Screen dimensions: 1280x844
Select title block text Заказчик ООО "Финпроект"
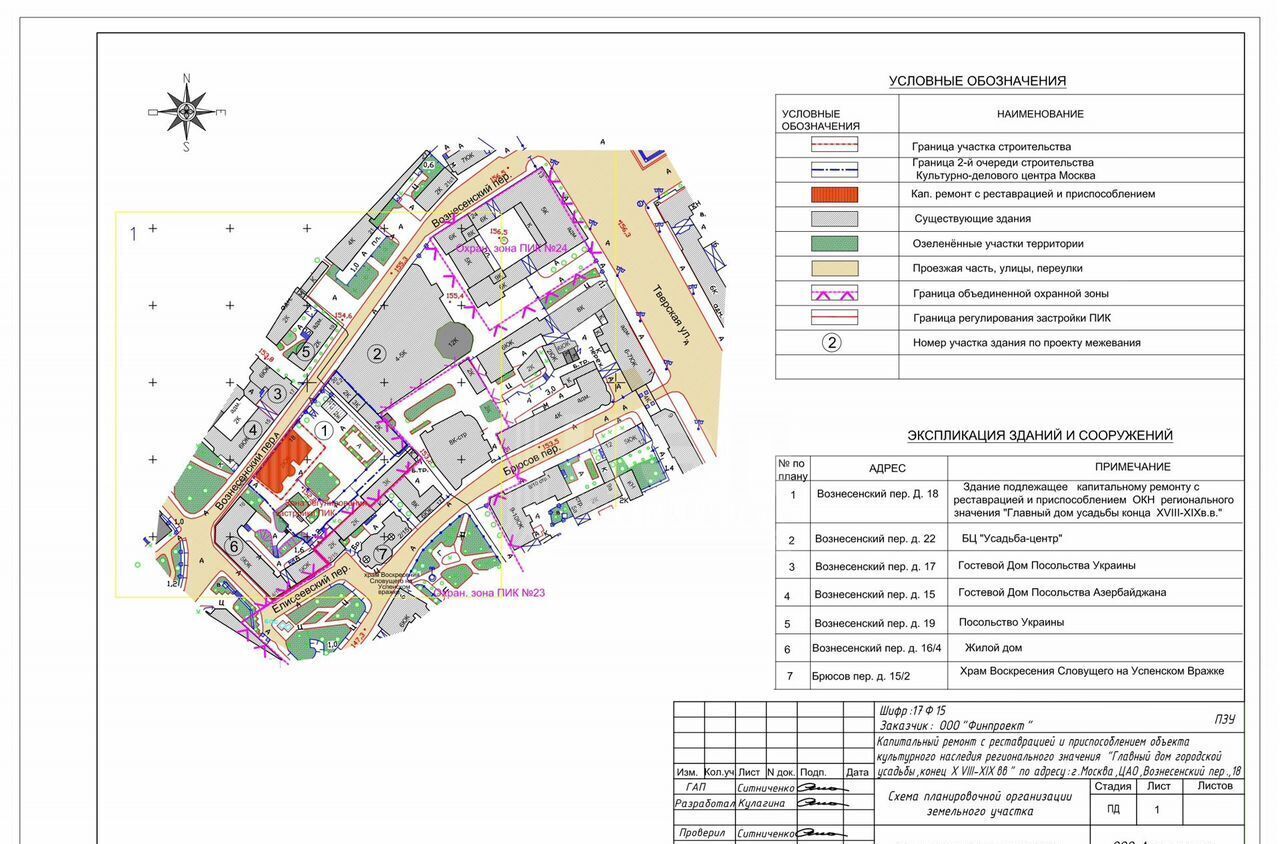point(955,726)
